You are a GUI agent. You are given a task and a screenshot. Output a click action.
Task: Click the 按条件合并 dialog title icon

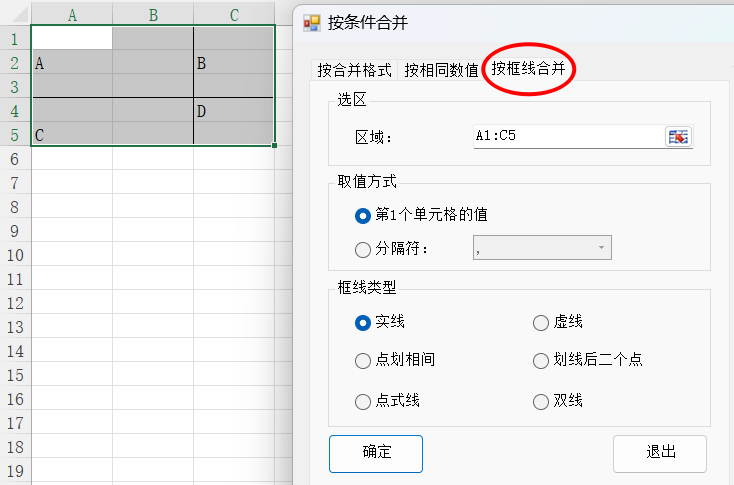tap(312, 23)
